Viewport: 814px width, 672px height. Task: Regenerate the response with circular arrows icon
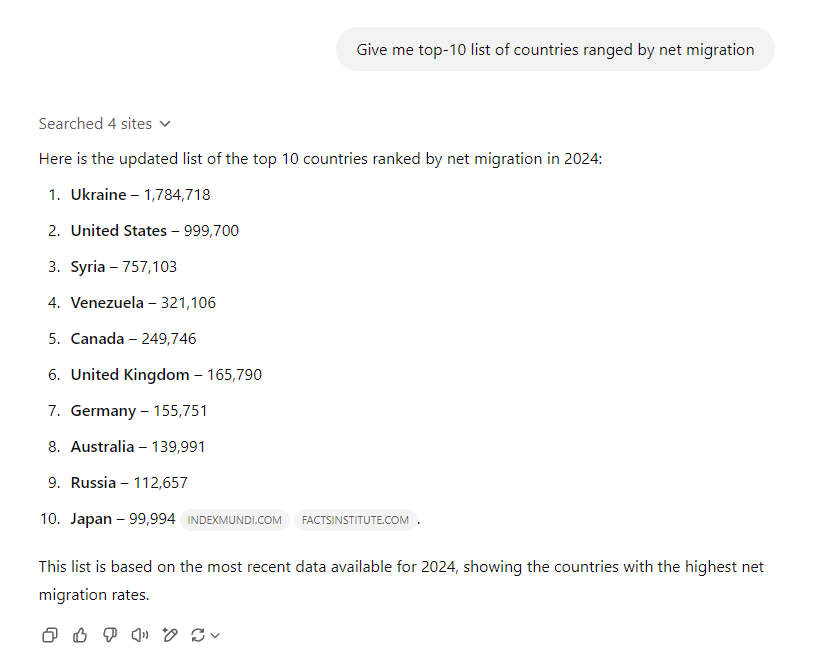coord(198,635)
